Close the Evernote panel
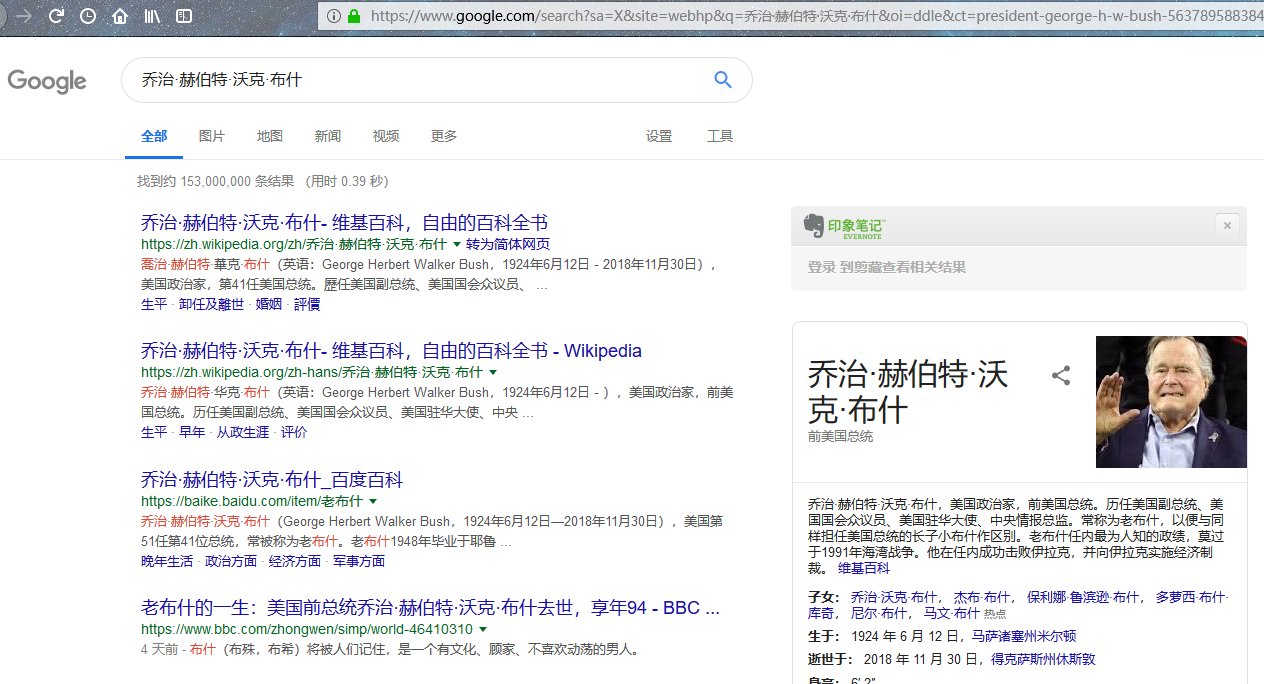This screenshot has height=684, width=1264. click(1228, 225)
